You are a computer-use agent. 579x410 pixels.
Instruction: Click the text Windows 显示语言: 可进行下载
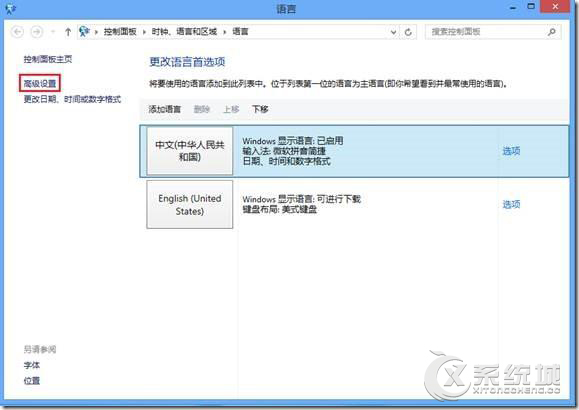301,199
